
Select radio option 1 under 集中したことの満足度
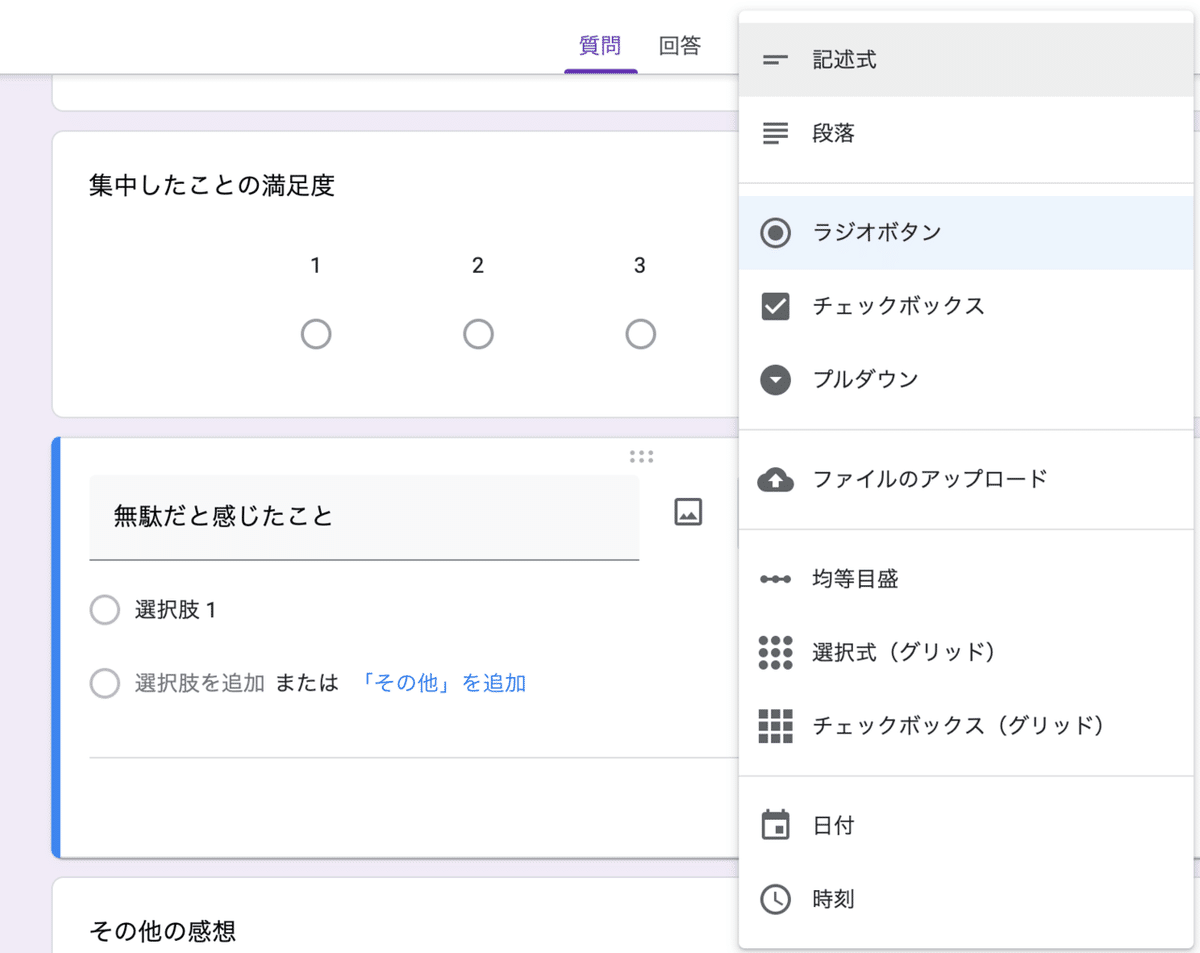316,334
